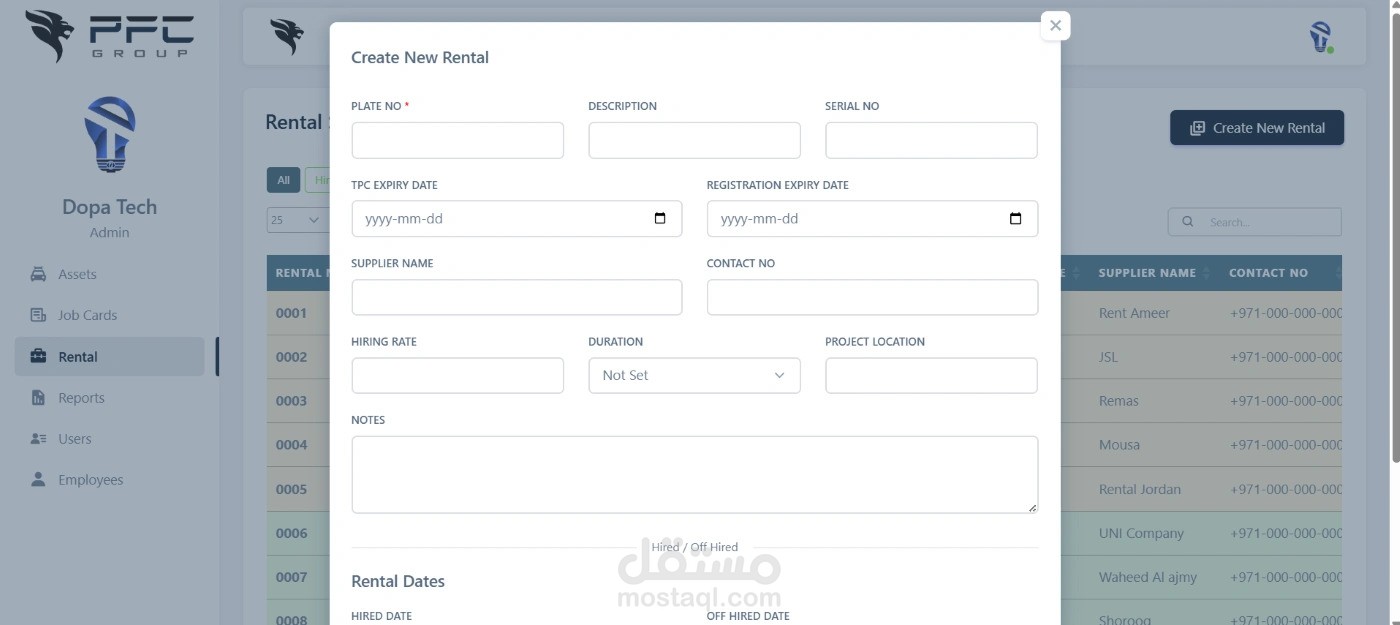Click rental number 0001
This screenshot has height=625, width=1400.
291,313
